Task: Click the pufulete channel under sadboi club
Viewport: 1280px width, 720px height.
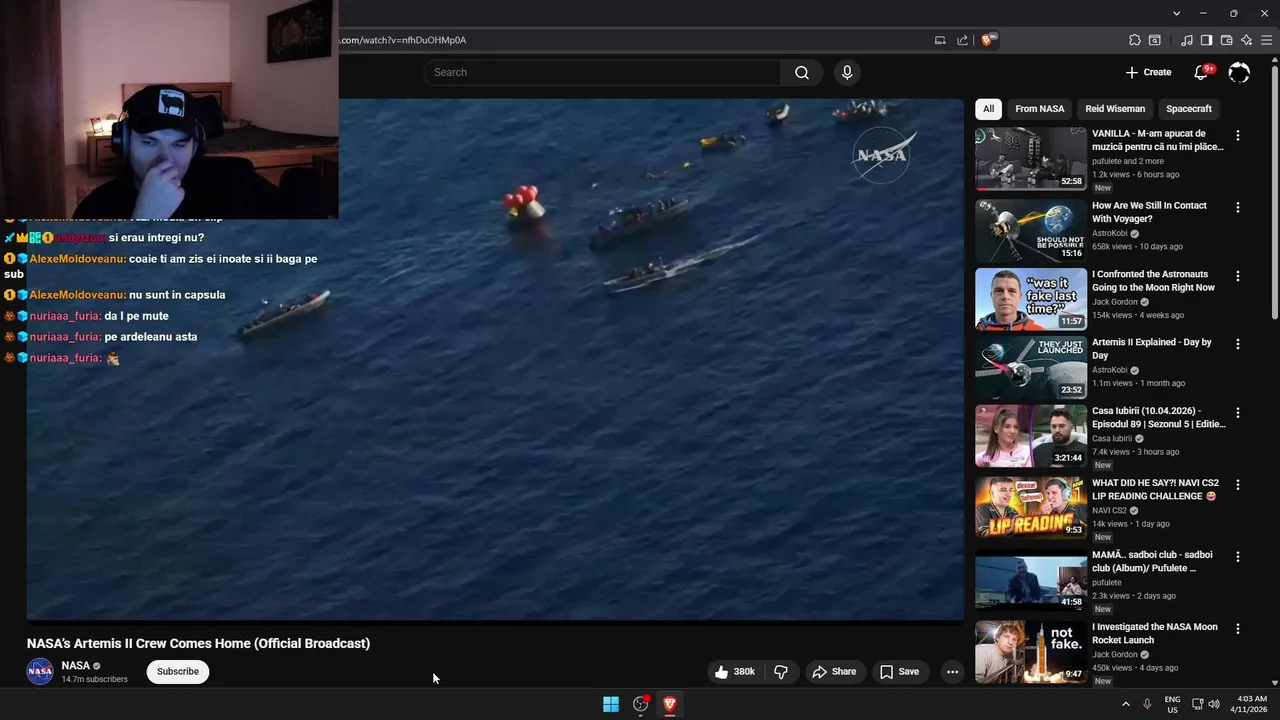Action: coord(1107,583)
